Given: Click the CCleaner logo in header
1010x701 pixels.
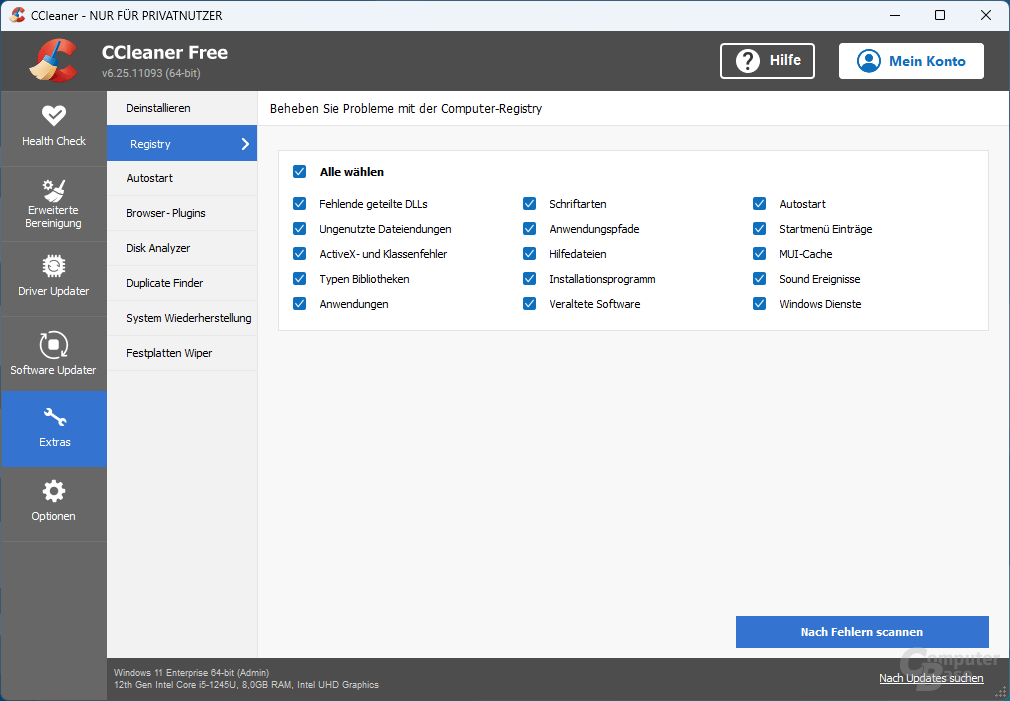Looking at the screenshot, I should [x=53, y=61].
